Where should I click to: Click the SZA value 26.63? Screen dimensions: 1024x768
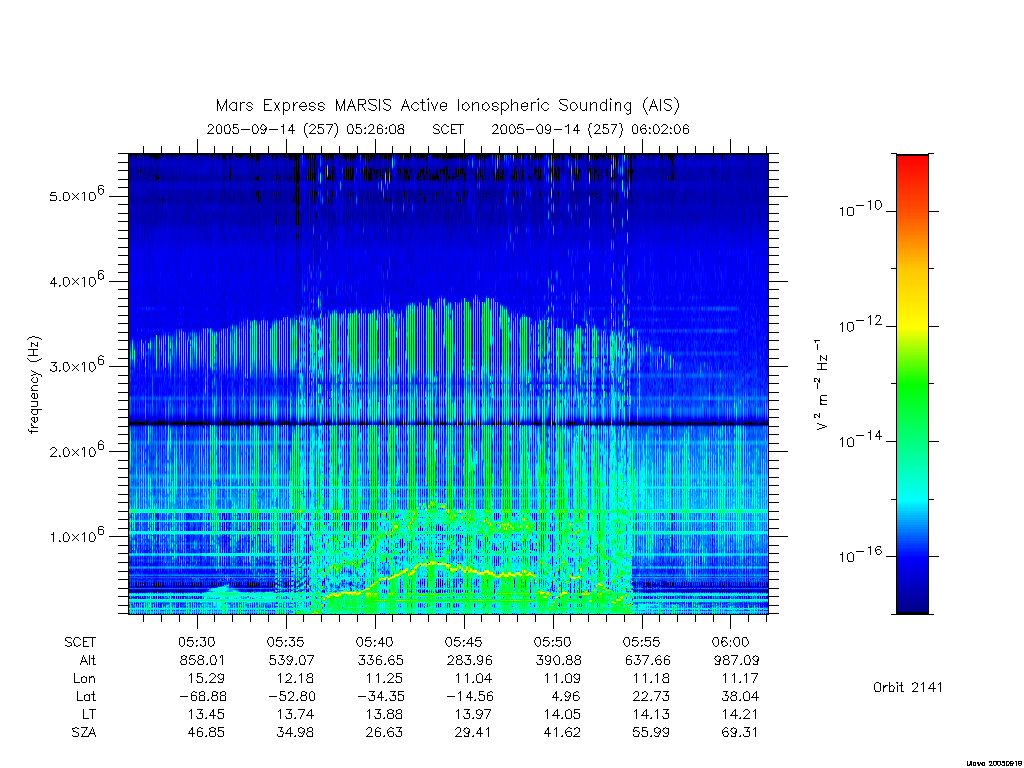384,733
